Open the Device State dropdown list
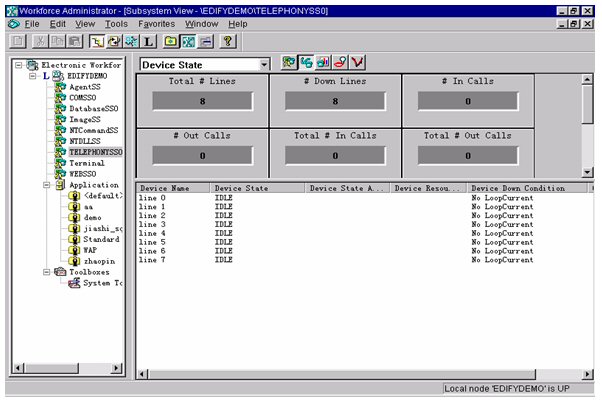The image size is (602, 403). point(264,64)
